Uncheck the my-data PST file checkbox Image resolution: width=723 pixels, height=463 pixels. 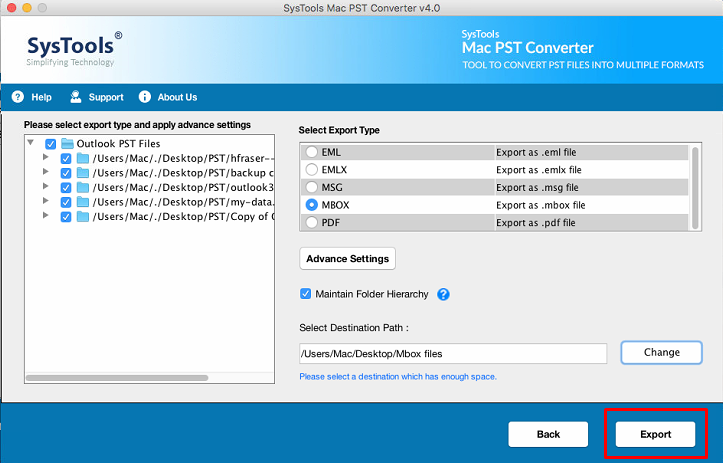(66, 202)
